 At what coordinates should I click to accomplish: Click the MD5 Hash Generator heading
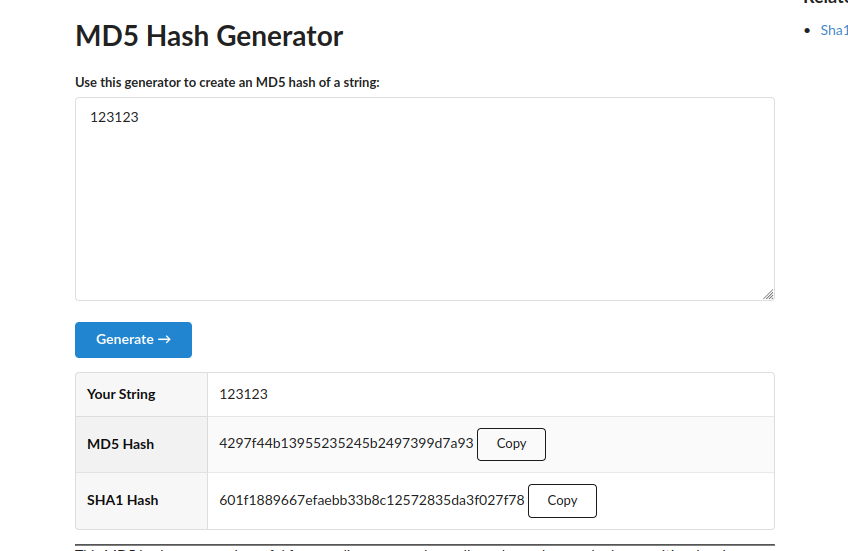(x=209, y=36)
